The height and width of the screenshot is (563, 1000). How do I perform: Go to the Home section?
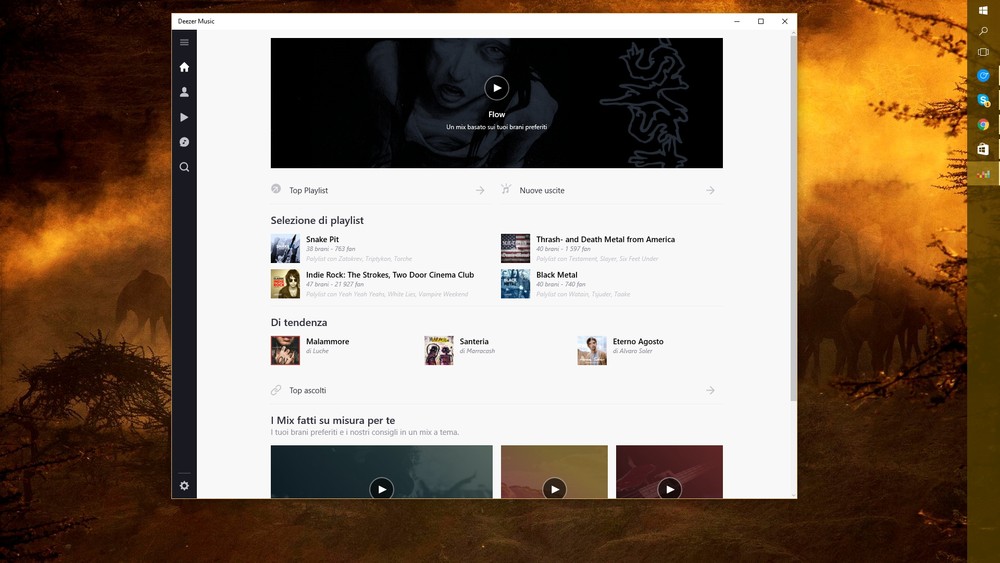(x=184, y=67)
